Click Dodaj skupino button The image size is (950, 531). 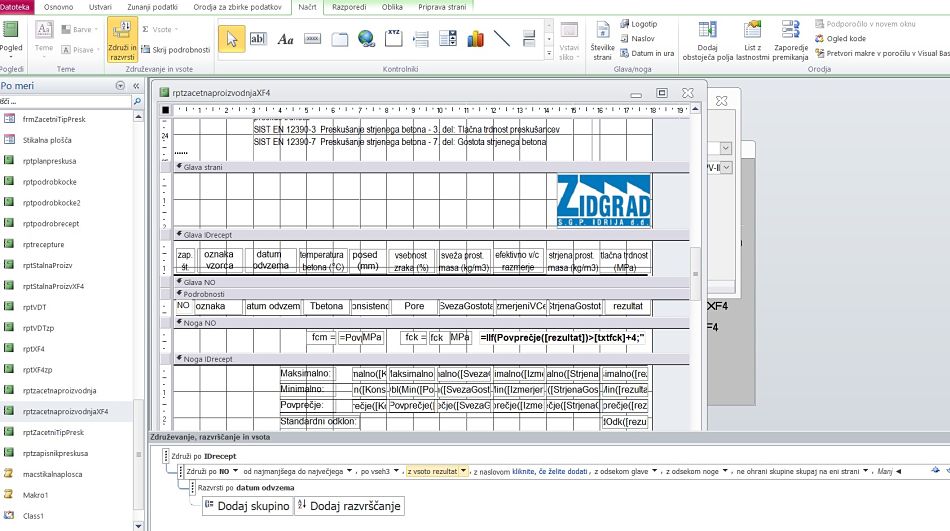[247, 506]
